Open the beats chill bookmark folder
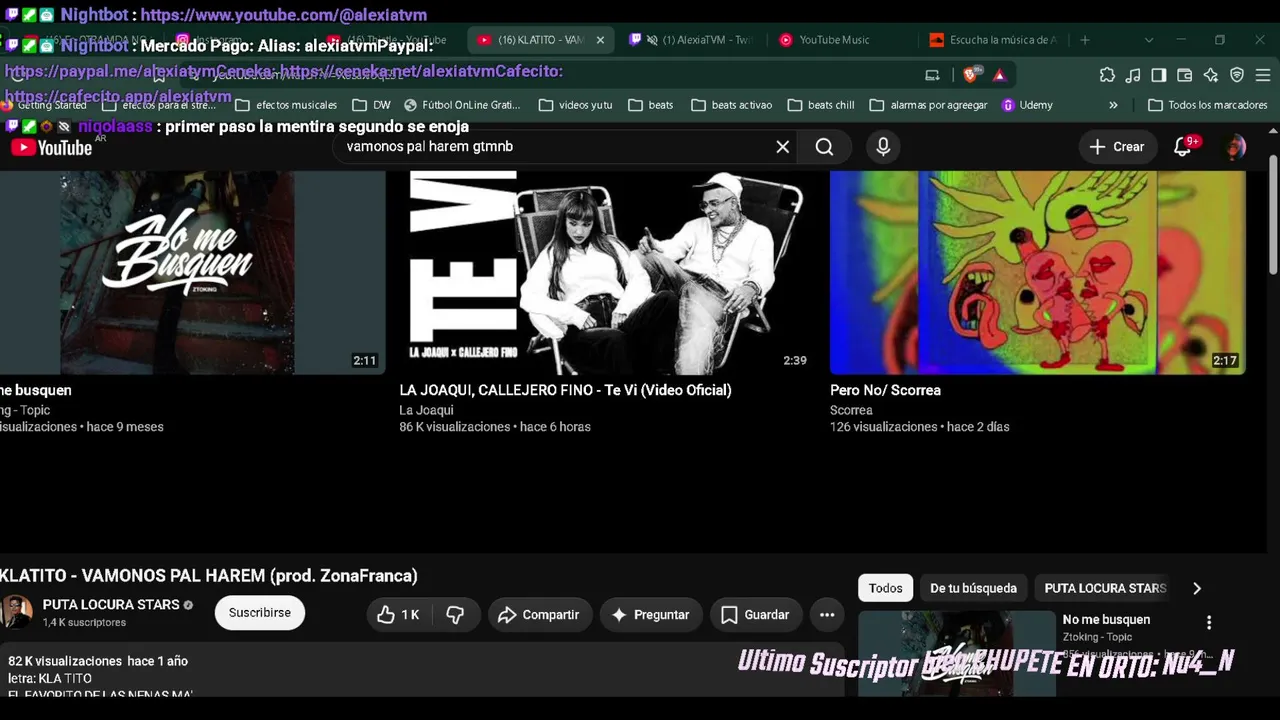 click(x=821, y=105)
